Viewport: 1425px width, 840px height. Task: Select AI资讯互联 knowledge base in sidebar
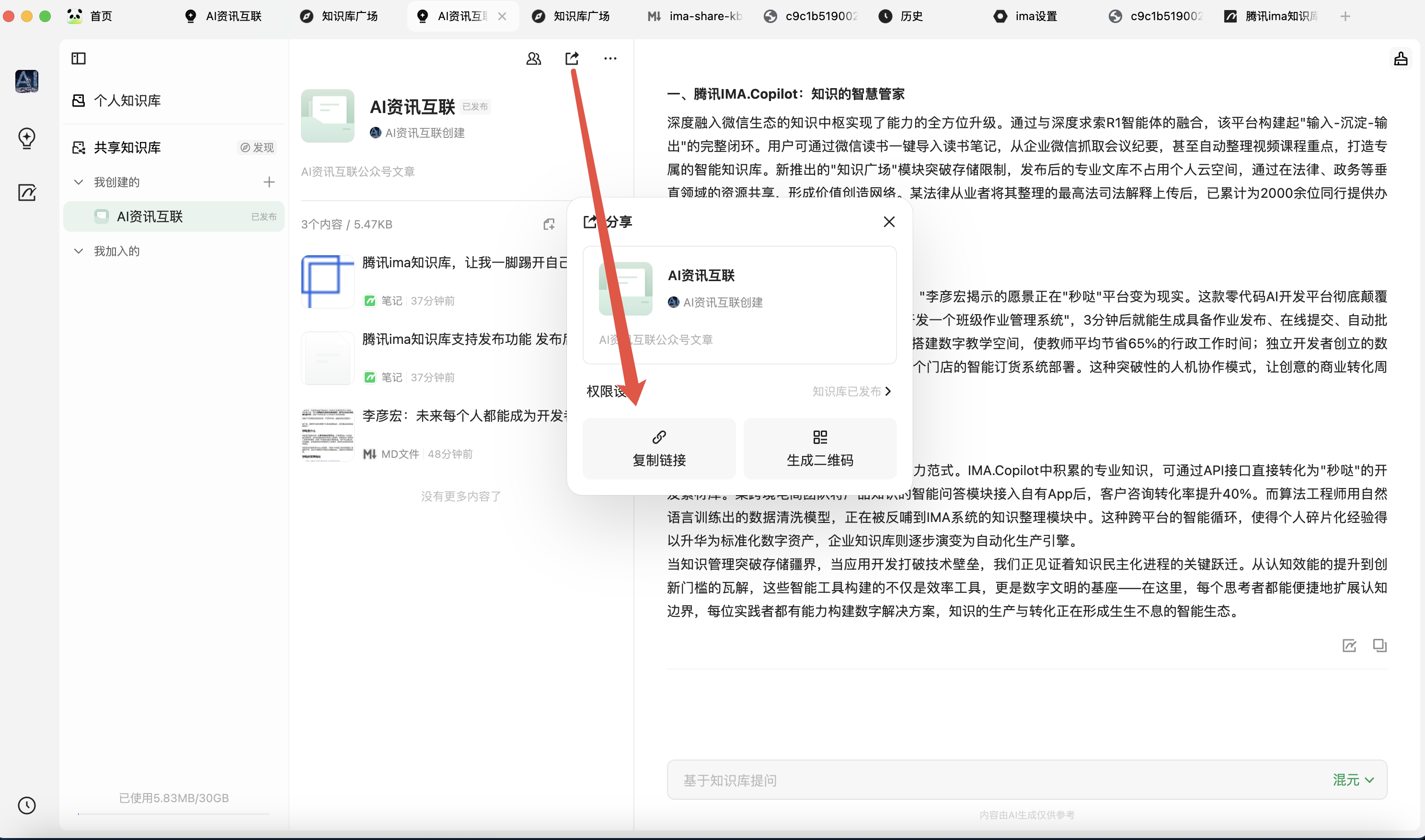coord(174,216)
